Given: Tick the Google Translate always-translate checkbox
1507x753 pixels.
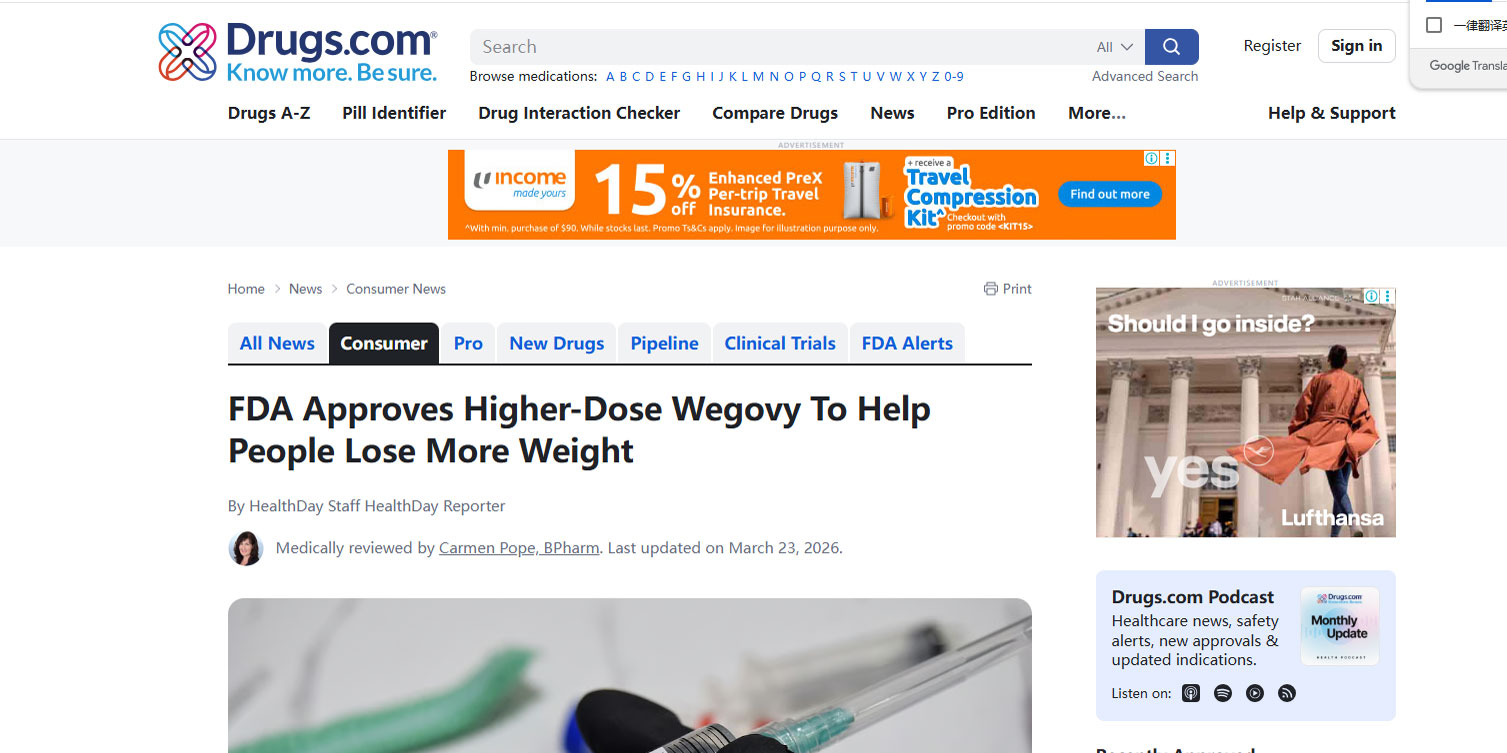Looking at the screenshot, I should coord(1434,25).
